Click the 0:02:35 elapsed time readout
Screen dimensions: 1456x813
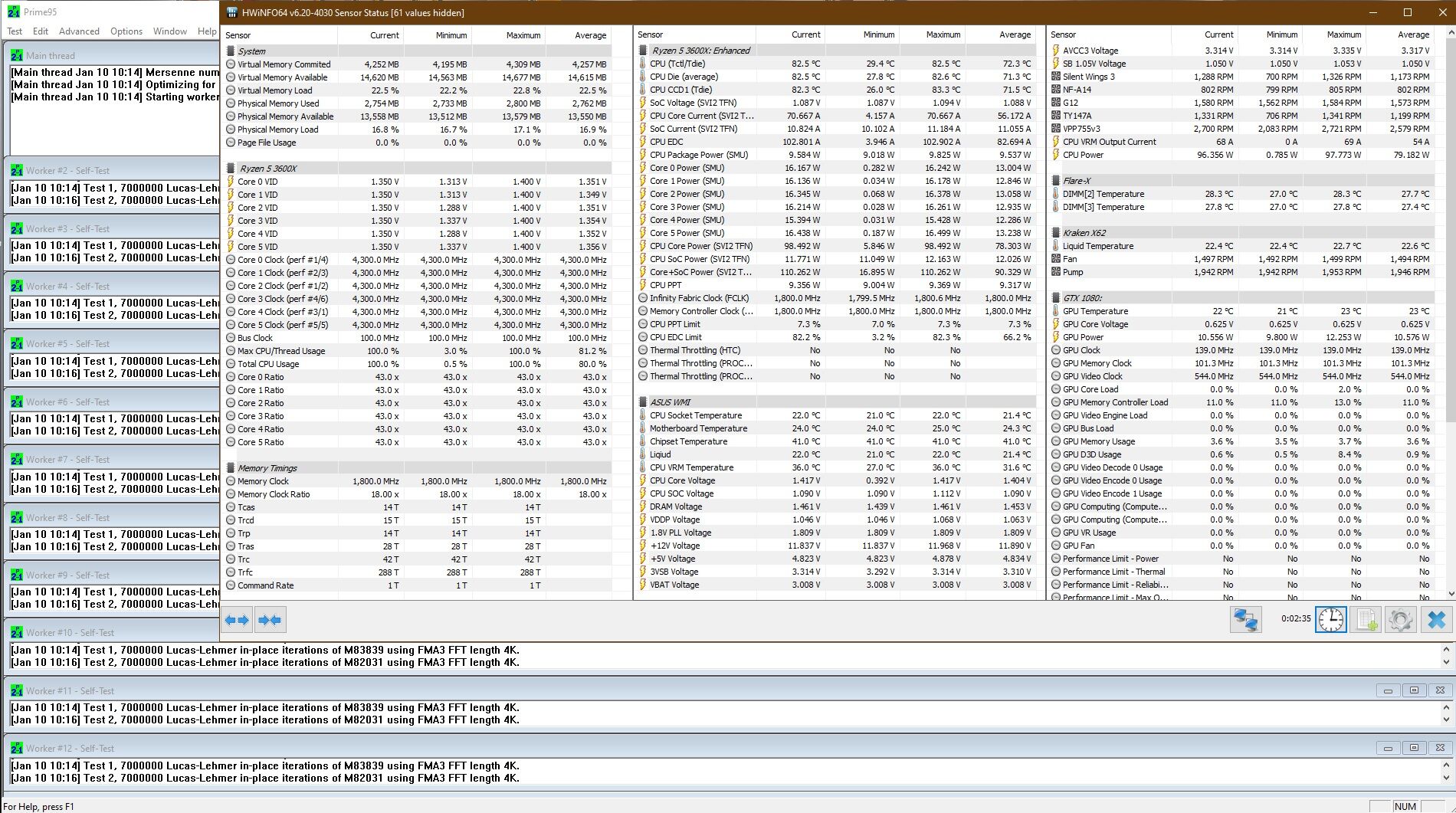click(x=1296, y=618)
